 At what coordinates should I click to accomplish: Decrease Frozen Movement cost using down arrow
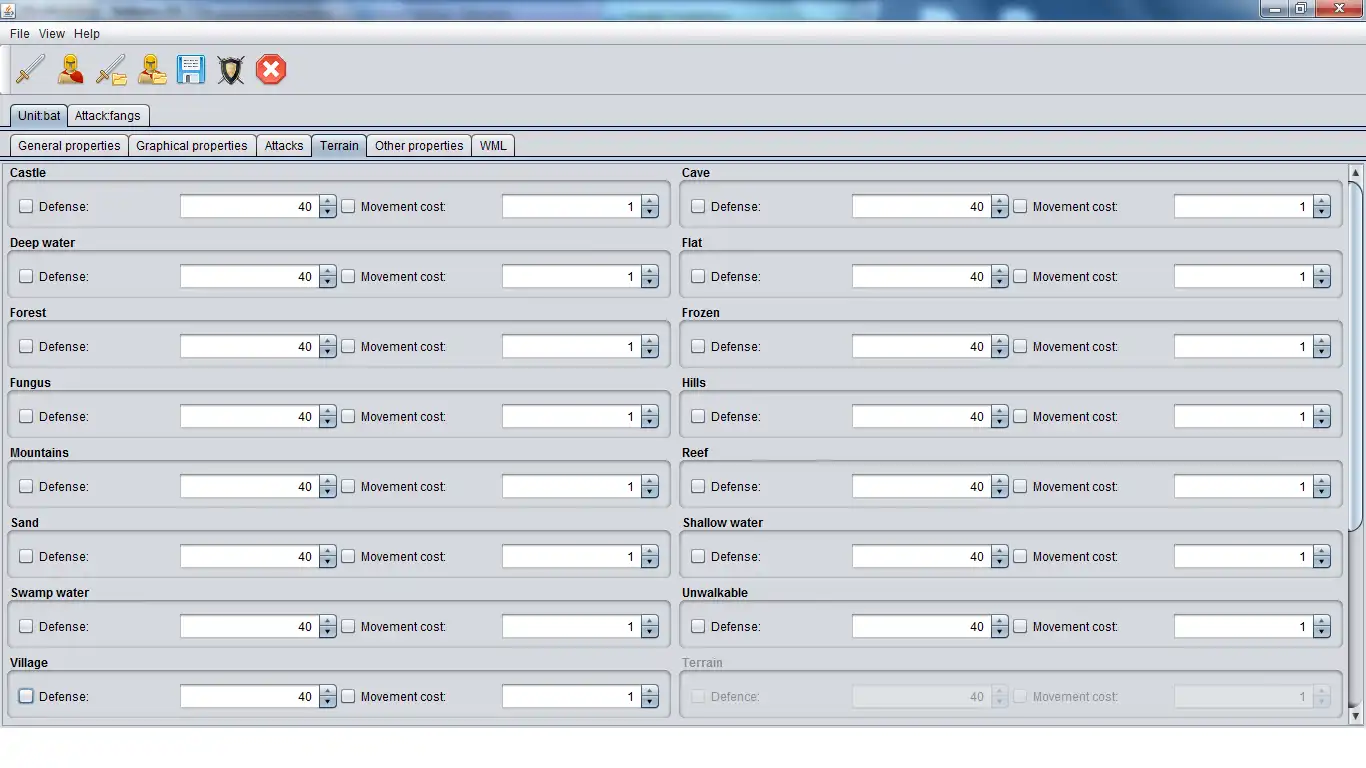pyautogui.click(x=1322, y=353)
